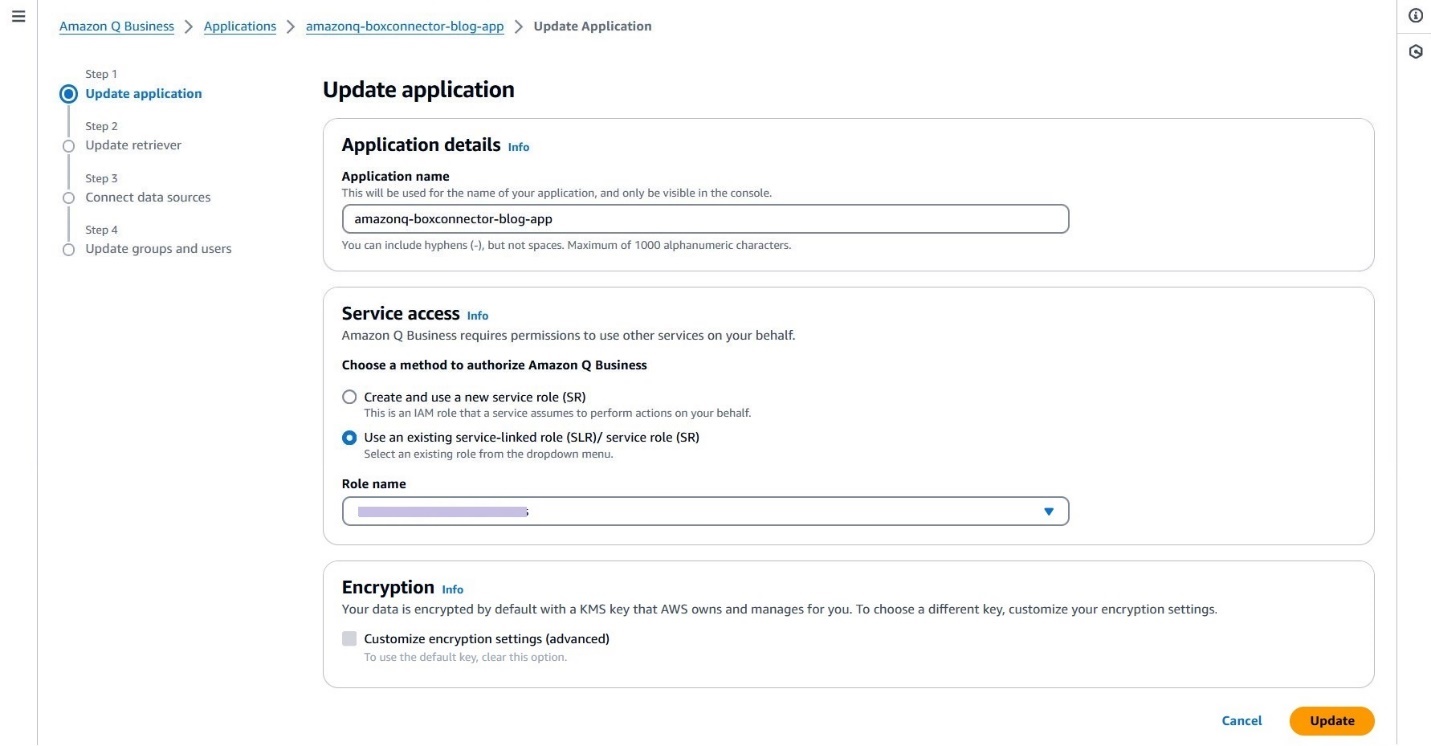Image resolution: width=1431 pixels, height=746 pixels.
Task: Open Info link next to Application details
Action: pos(518,147)
